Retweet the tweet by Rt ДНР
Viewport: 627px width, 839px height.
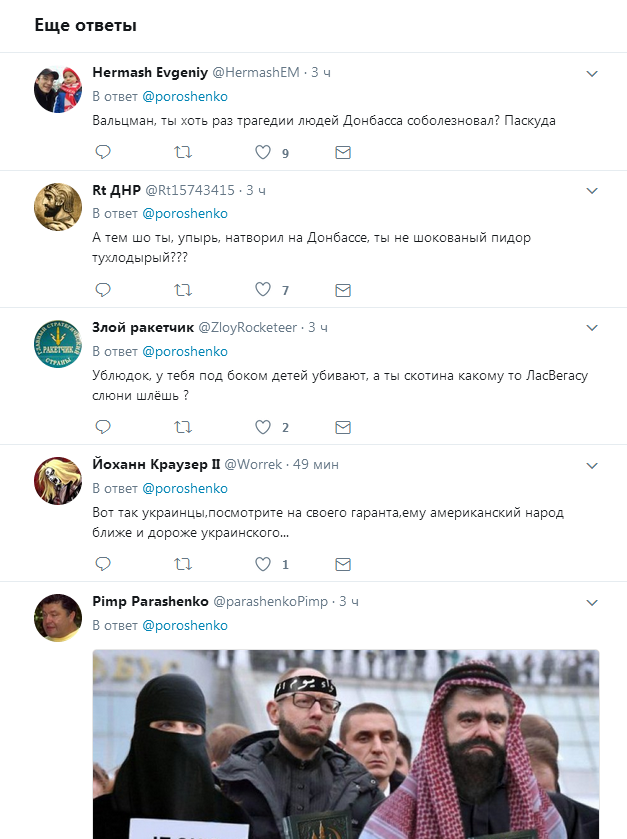183,289
